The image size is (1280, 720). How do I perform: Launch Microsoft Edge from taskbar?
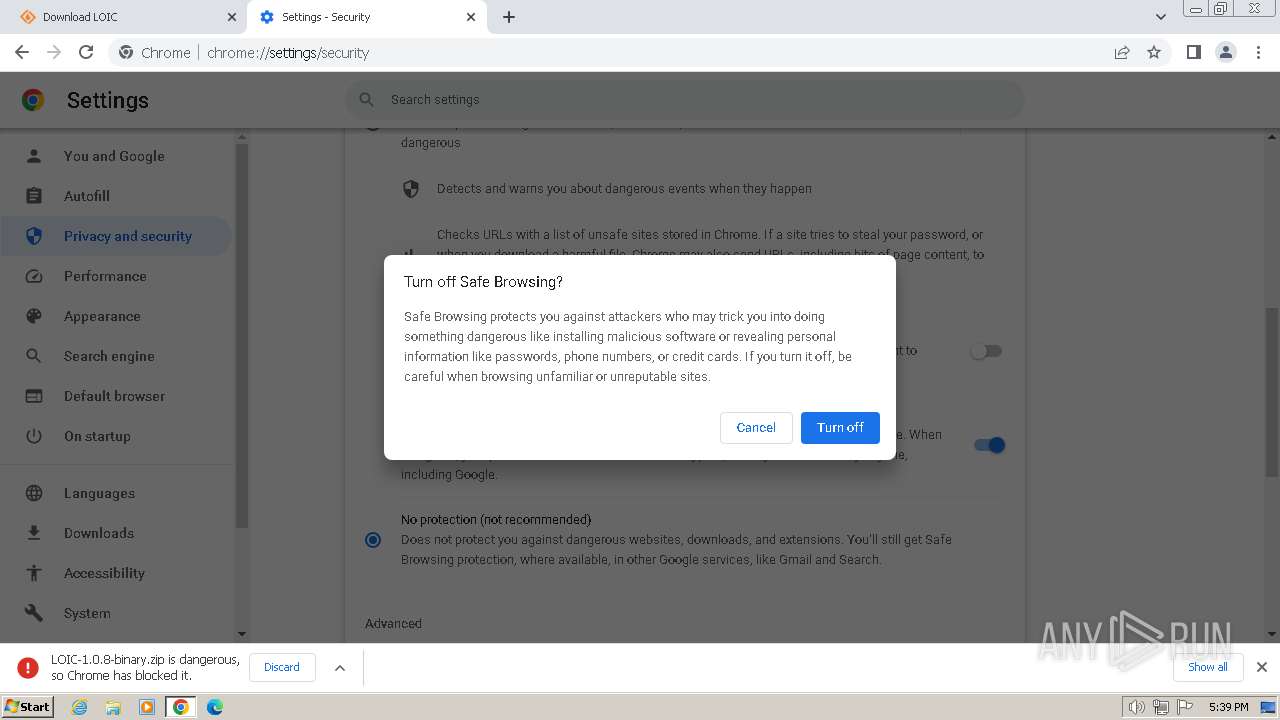click(x=215, y=707)
